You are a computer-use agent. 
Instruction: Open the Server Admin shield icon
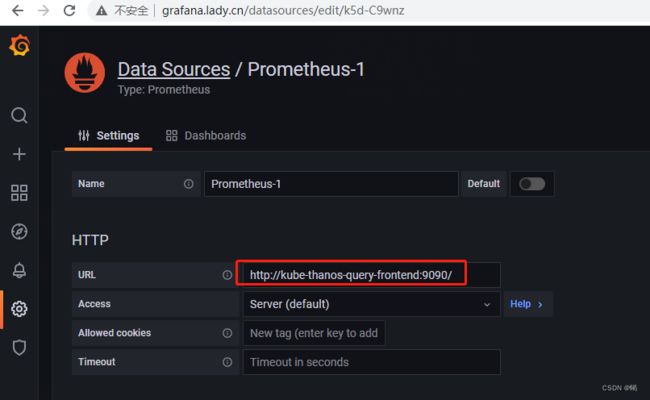coord(19,347)
